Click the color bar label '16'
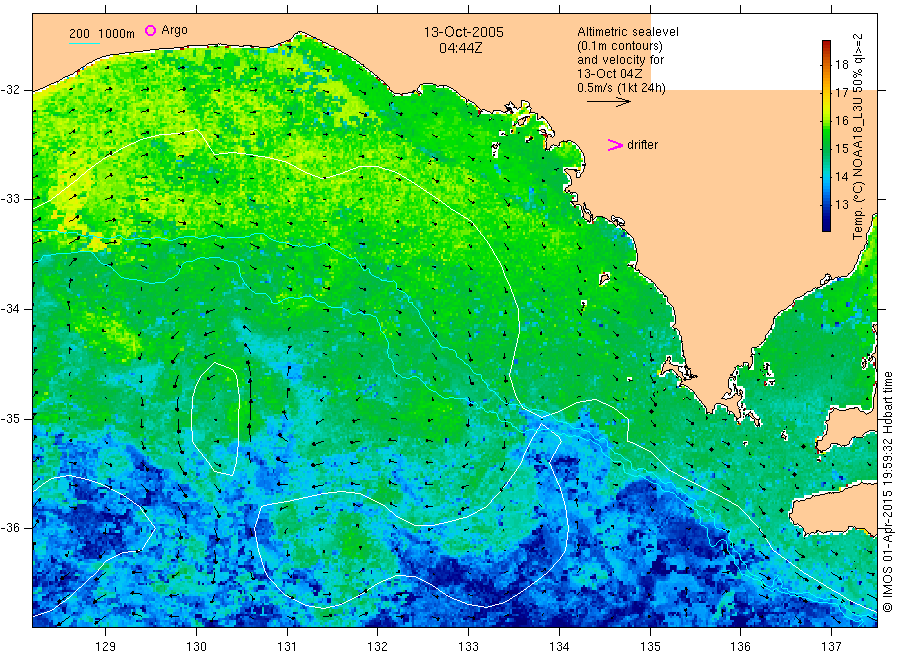This screenshot has height=660, width=900. coord(841,121)
